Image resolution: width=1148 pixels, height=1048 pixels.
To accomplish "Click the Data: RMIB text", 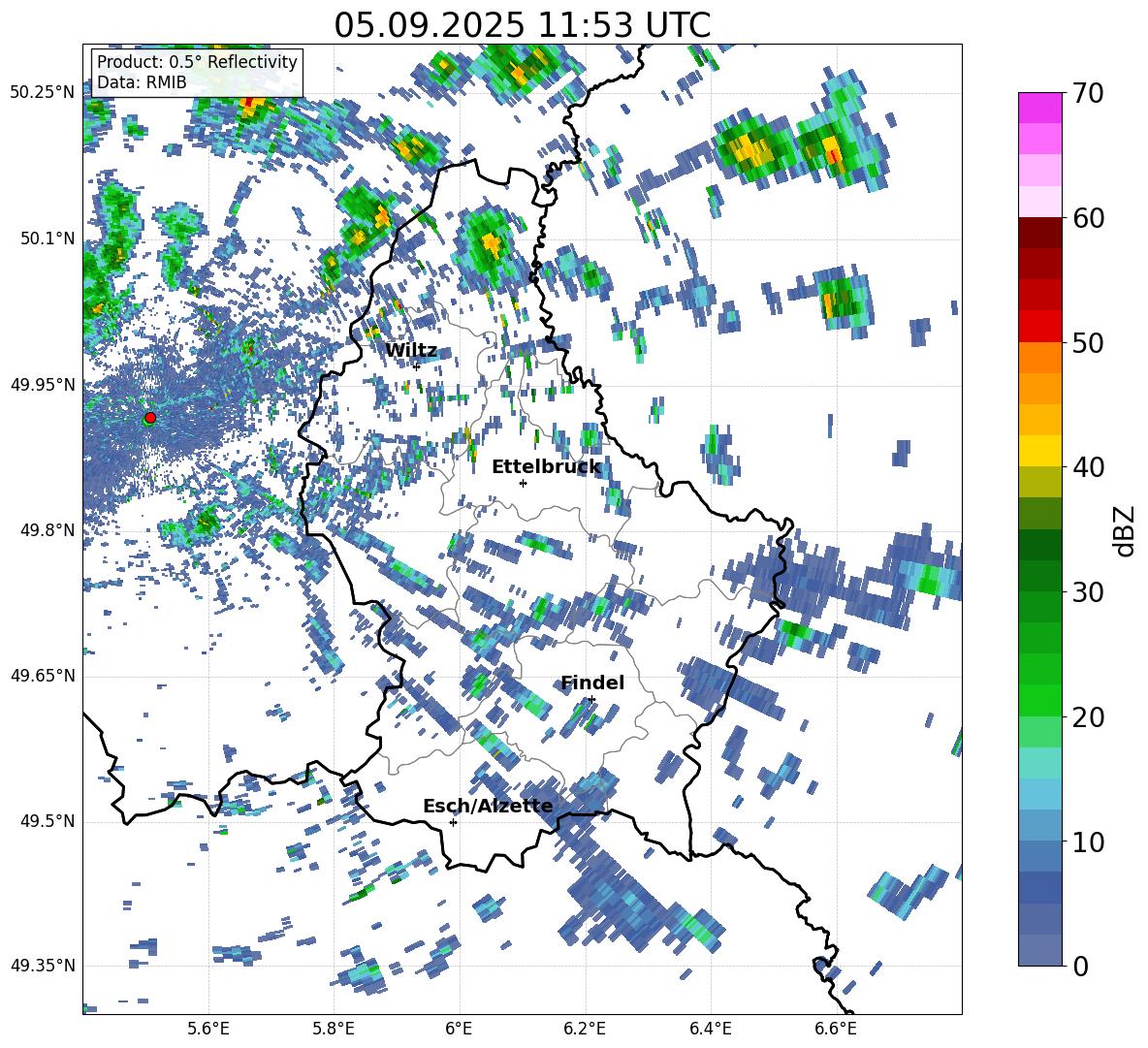I will 142,82.
